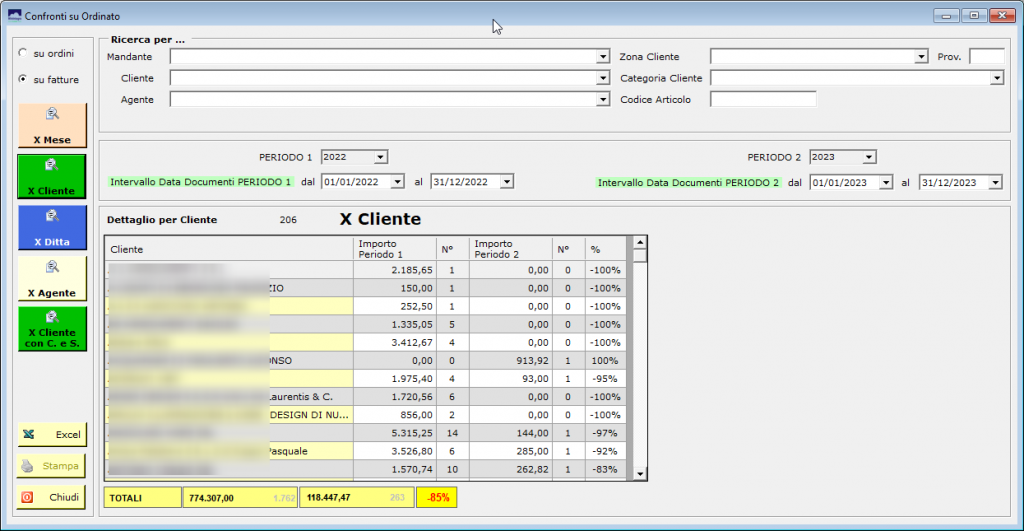Image resolution: width=1024 pixels, height=531 pixels.
Task: Click the cell with value 285,00
Action: (511, 451)
